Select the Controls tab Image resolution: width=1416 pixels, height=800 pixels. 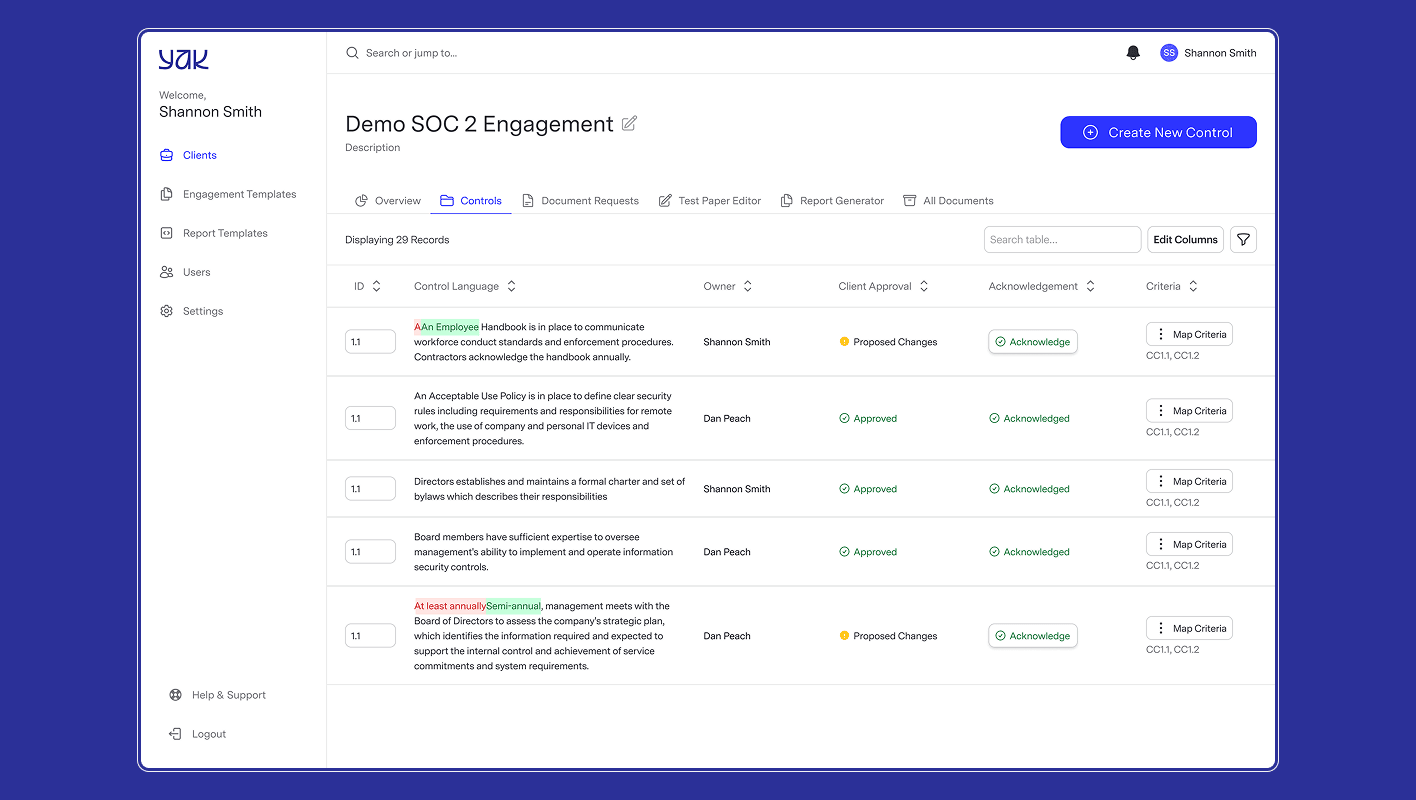coord(471,201)
